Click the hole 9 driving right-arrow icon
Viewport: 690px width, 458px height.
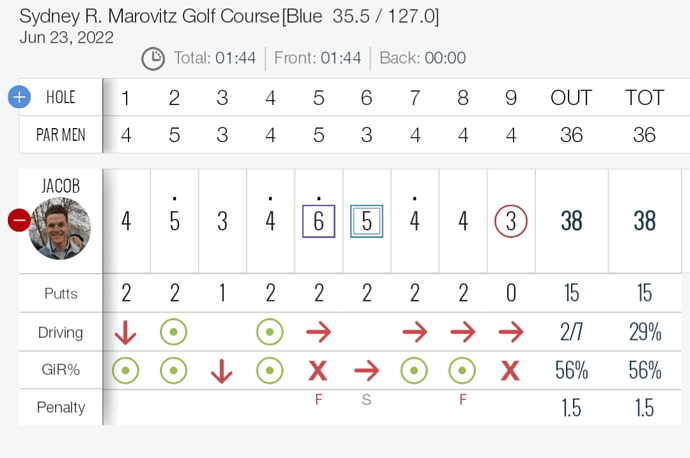pyautogui.click(x=511, y=332)
